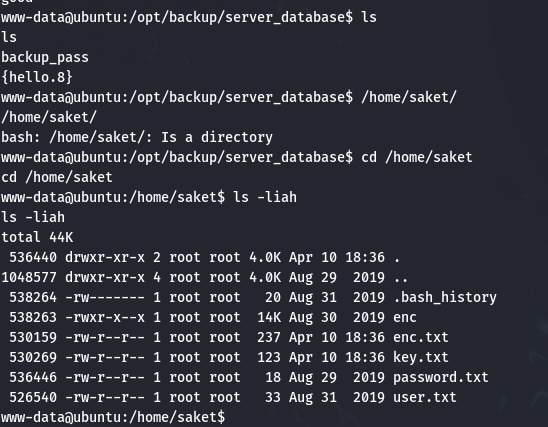The width and height of the screenshot is (548, 427).
Task: Click the 'cd /home/saket' command at prompt
Action: (417, 157)
